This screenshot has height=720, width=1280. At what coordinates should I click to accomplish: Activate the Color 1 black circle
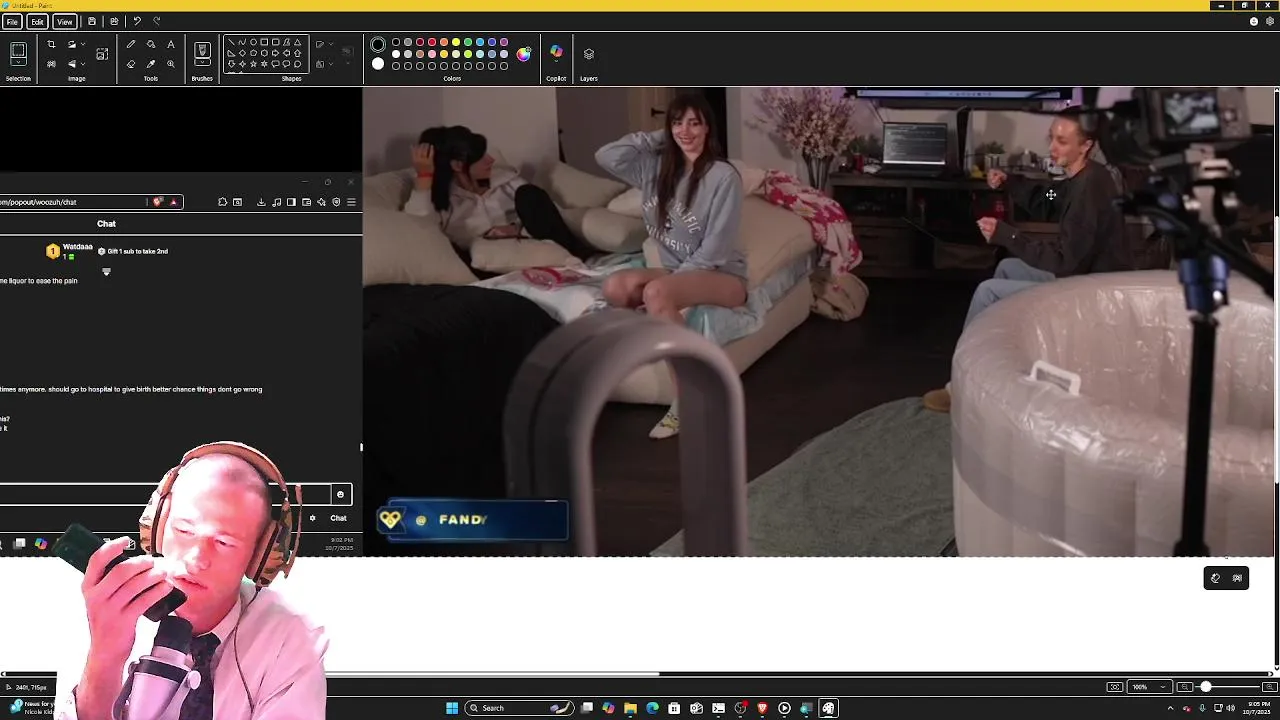(378, 44)
